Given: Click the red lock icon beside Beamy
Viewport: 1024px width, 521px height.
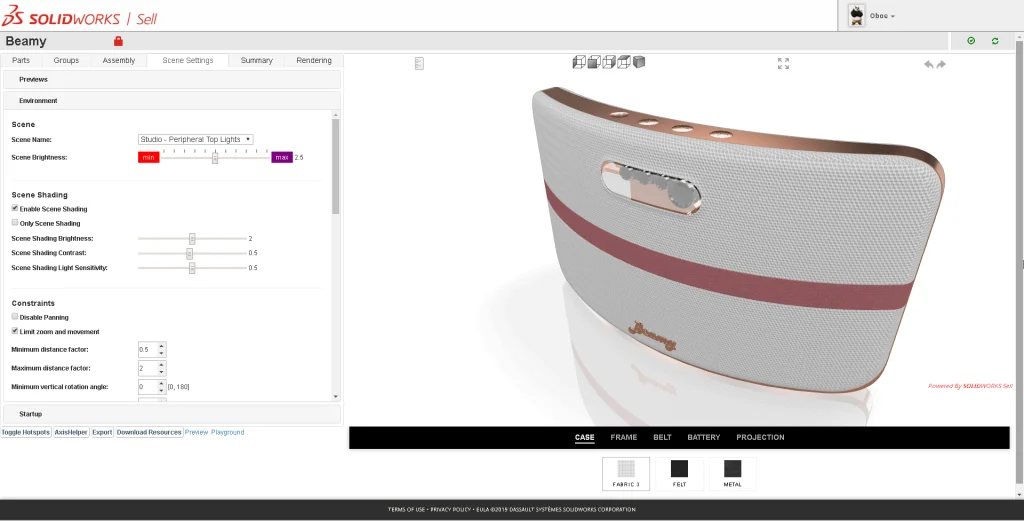Looking at the screenshot, I should [118, 41].
